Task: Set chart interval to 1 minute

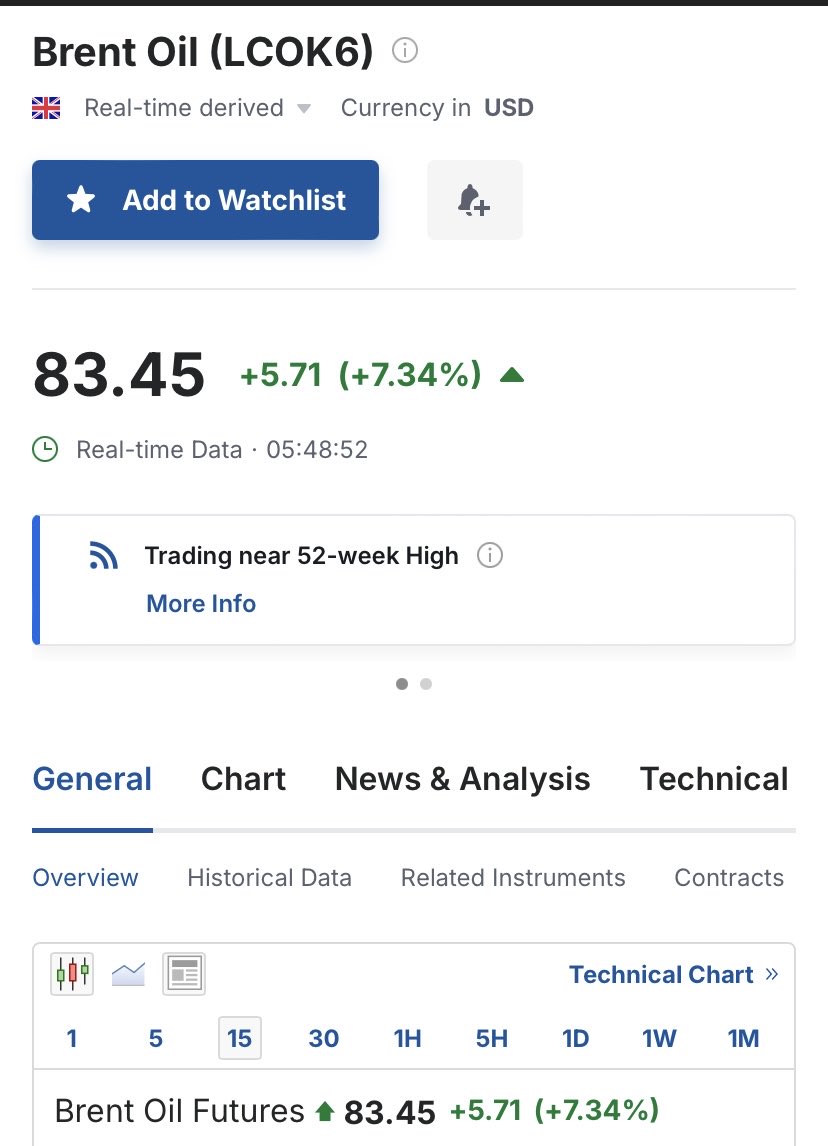Action: pyautogui.click(x=72, y=1039)
